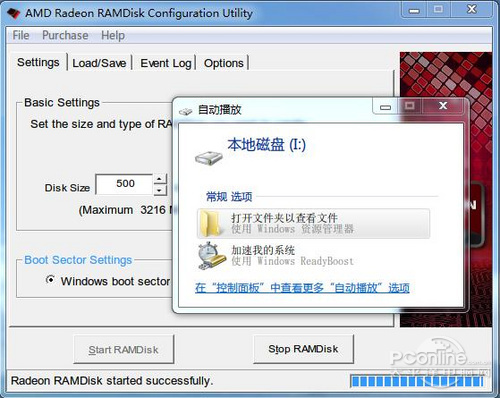Open the Purchase menu

[x=65, y=35]
